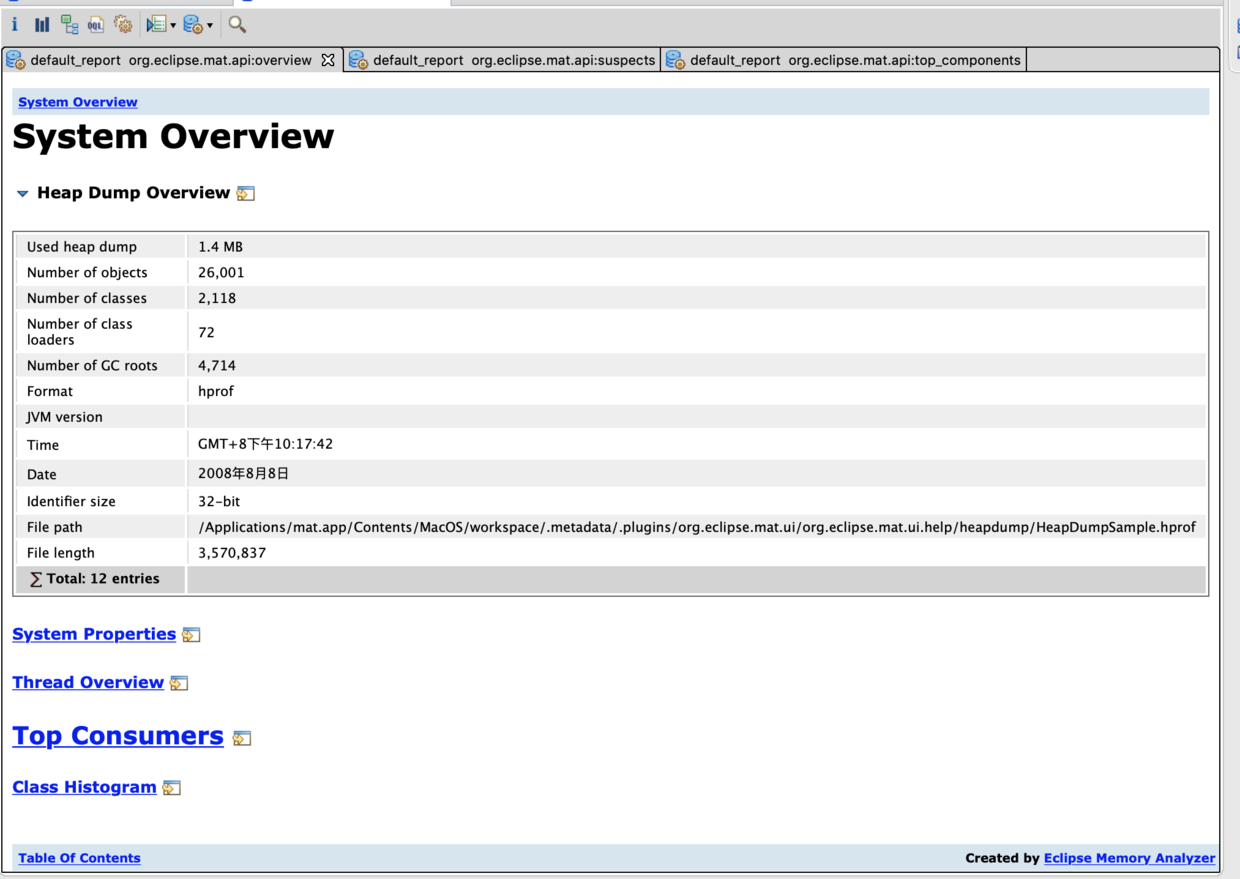This screenshot has width=1240, height=879.
Task: Select the hprof format value
Action: 216,391
